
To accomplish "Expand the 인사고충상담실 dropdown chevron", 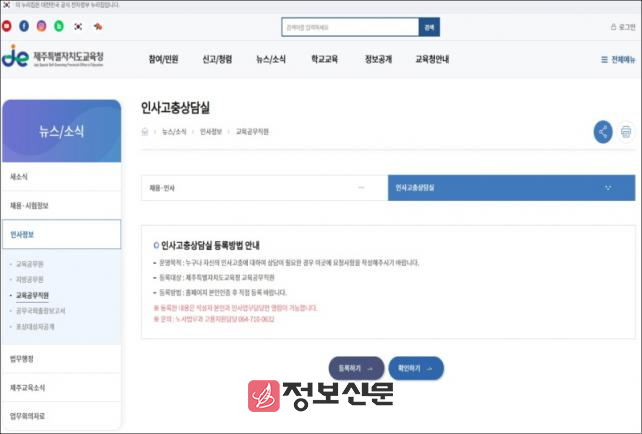I will (x=608, y=187).
